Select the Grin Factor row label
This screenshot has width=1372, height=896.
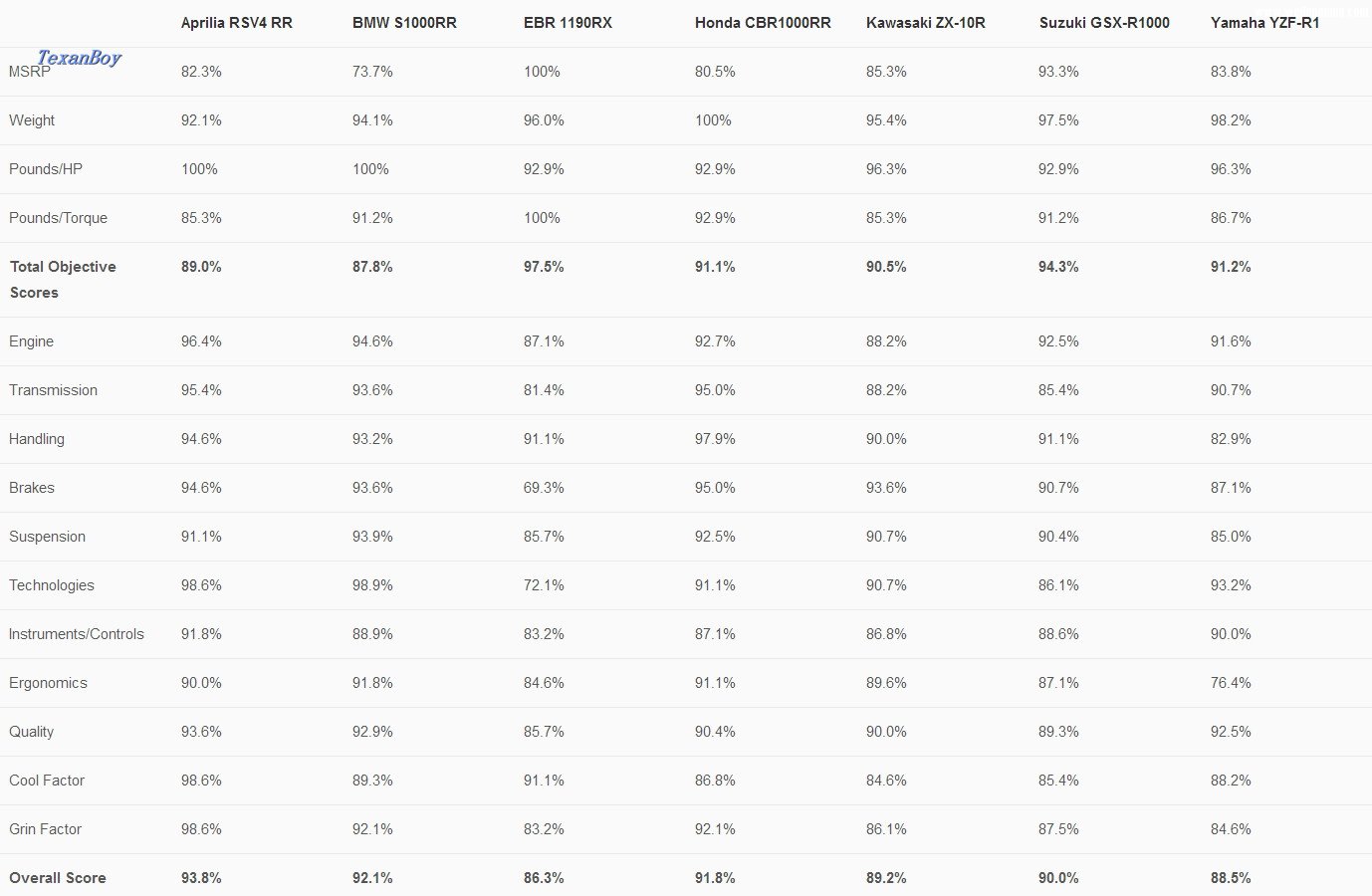(x=45, y=829)
